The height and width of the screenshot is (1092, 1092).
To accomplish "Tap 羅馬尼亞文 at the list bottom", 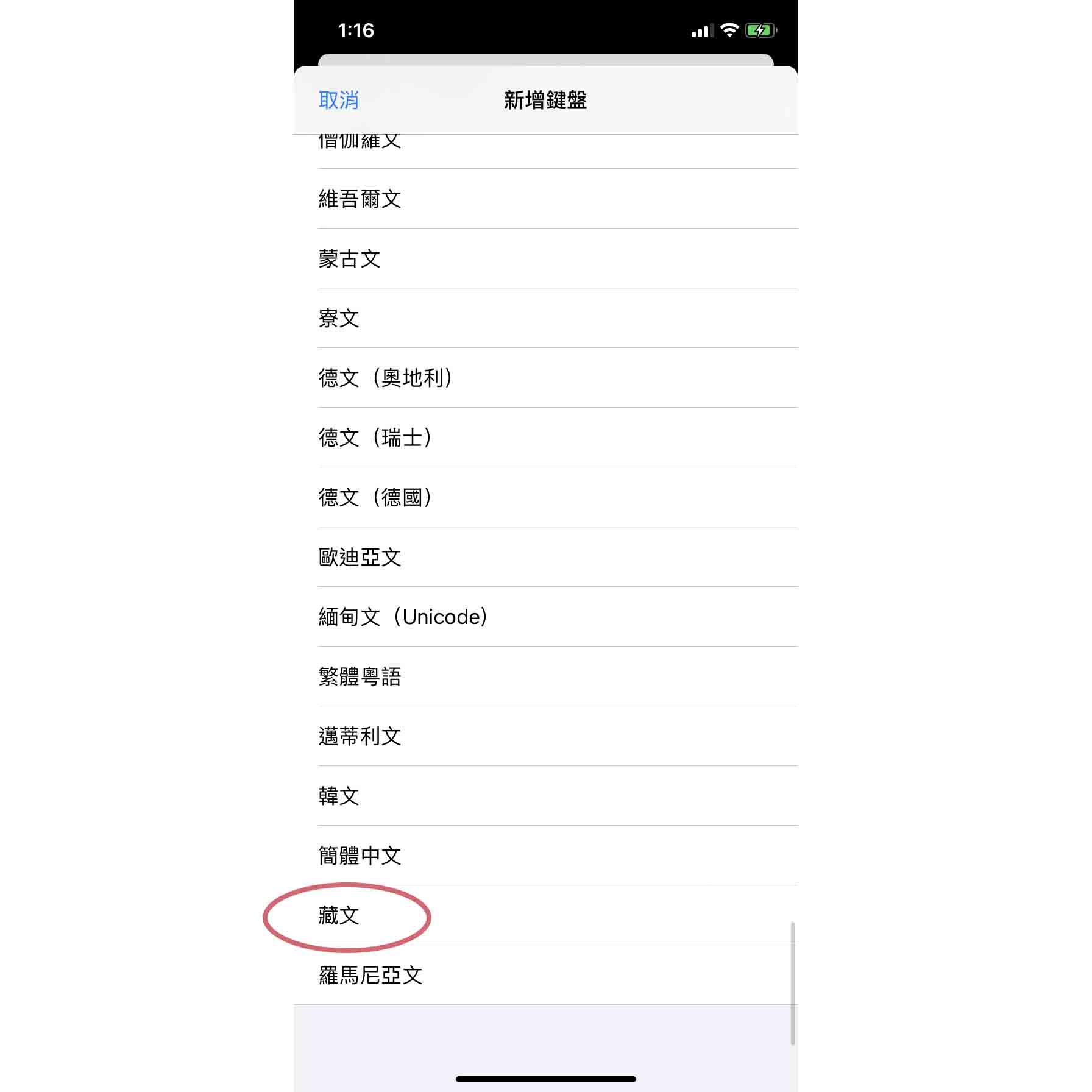I will (546, 975).
